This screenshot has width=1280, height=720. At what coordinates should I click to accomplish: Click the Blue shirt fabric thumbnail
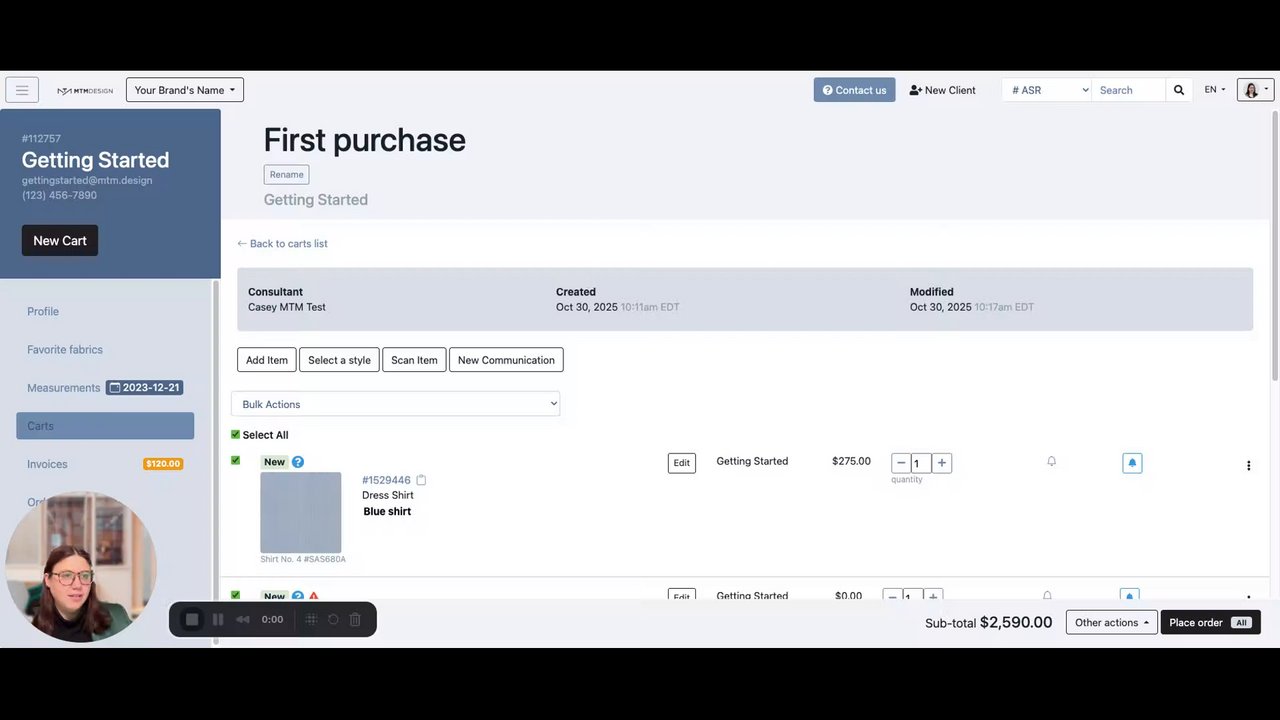(301, 512)
